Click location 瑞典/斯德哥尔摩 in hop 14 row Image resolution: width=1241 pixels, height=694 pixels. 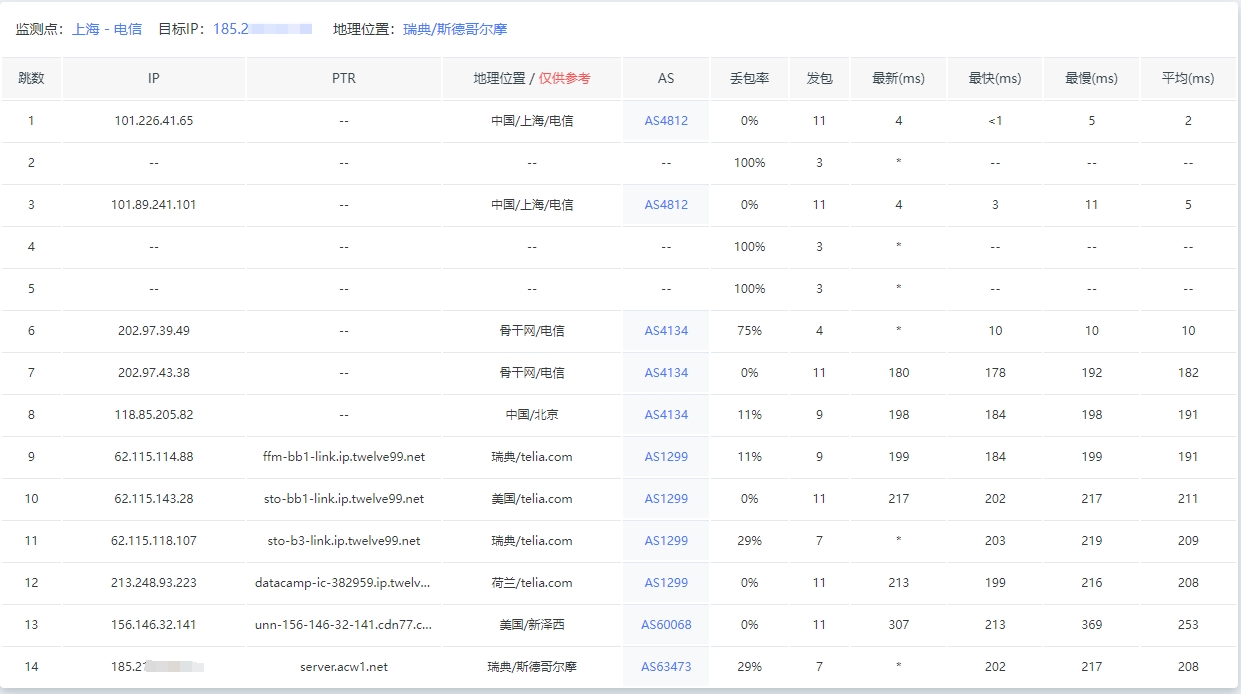532,667
